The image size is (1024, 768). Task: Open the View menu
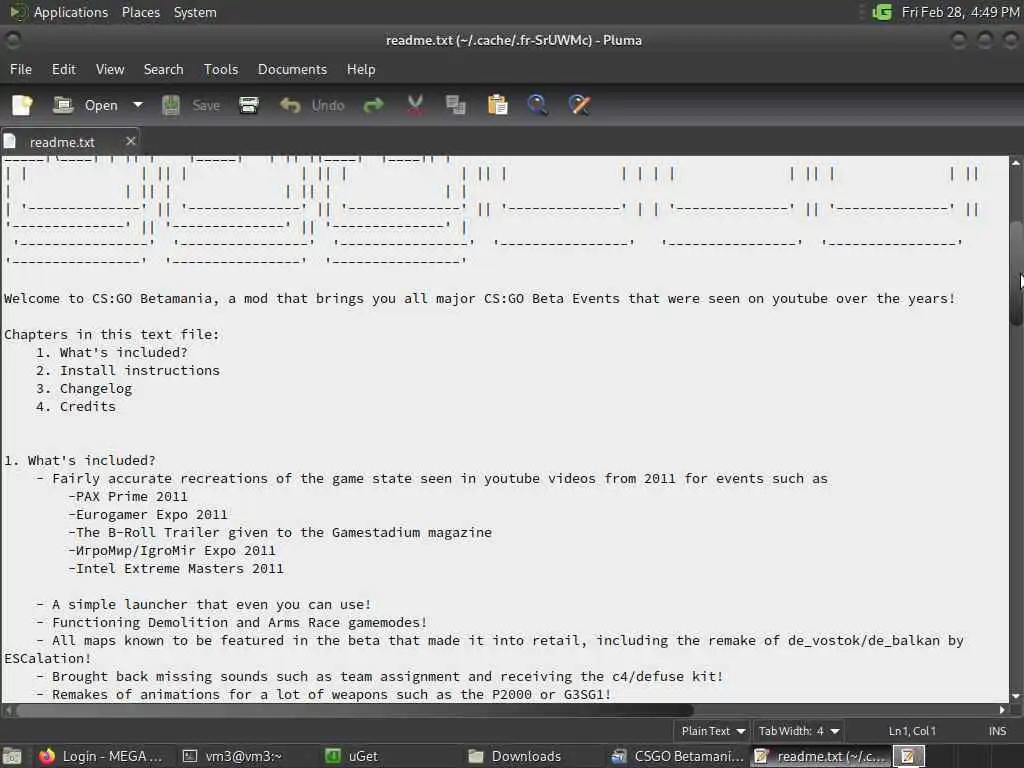(110, 69)
